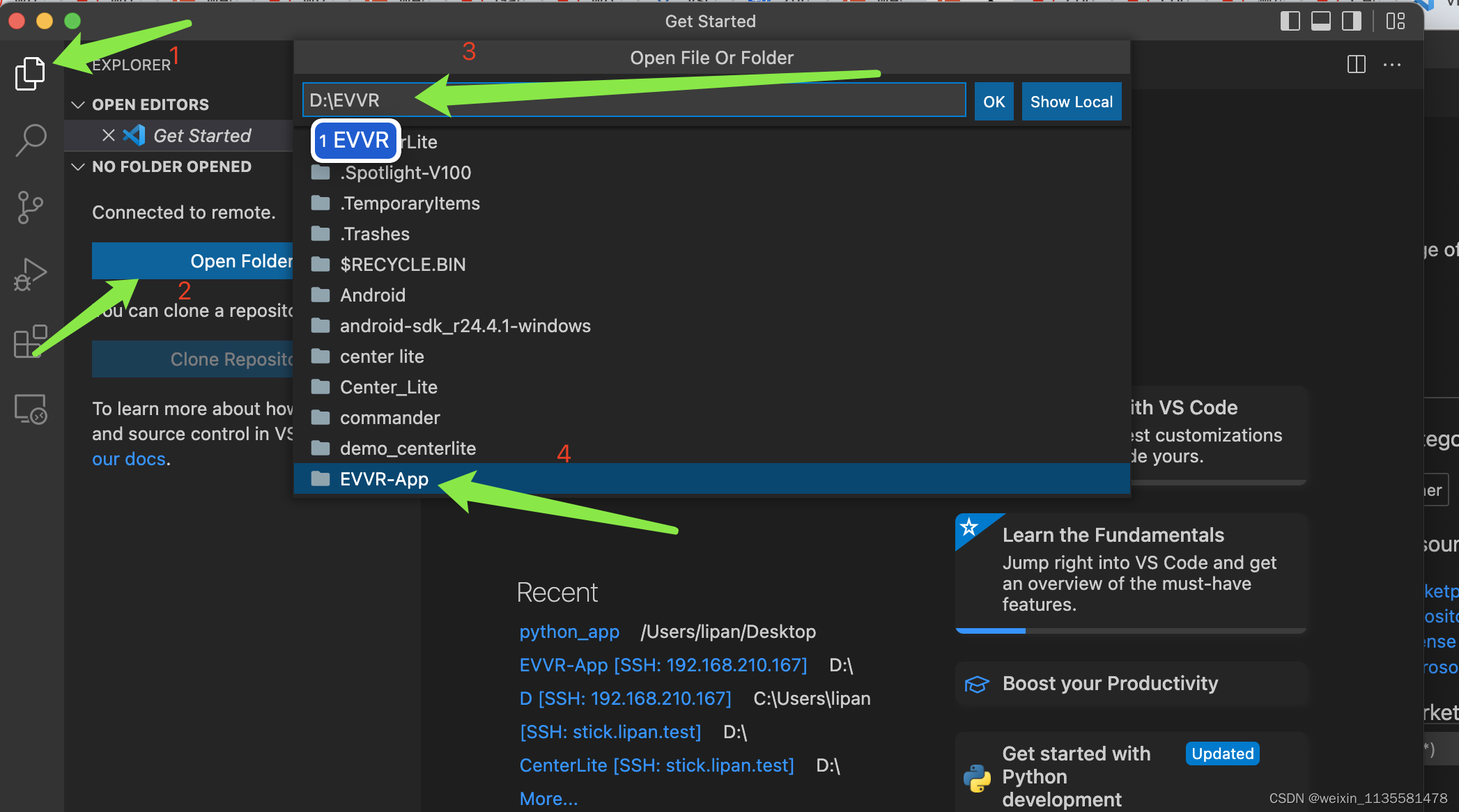Open the editor More Actions menu

1391,64
